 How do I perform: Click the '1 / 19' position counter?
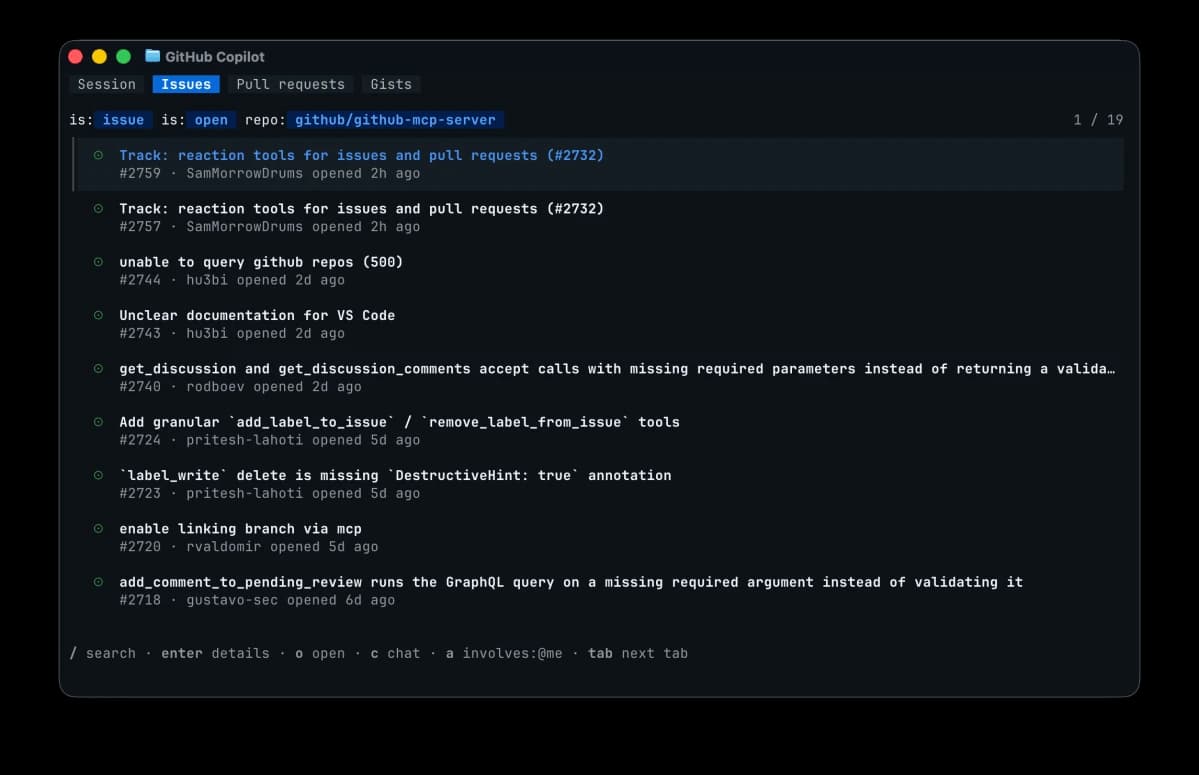[1098, 120]
